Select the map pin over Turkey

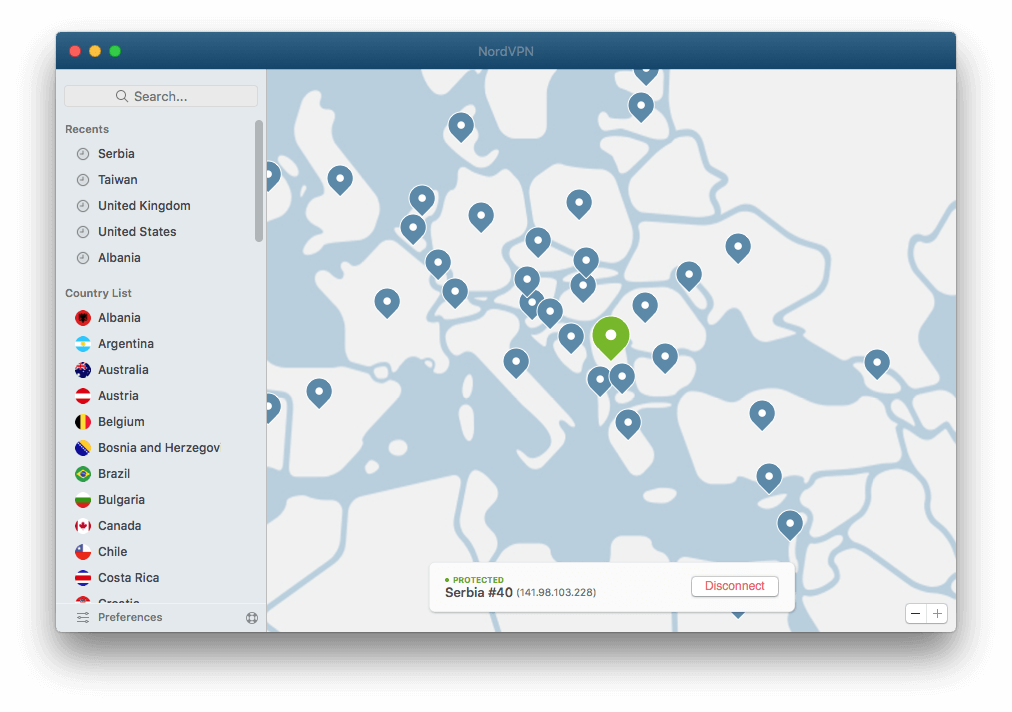(x=762, y=414)
